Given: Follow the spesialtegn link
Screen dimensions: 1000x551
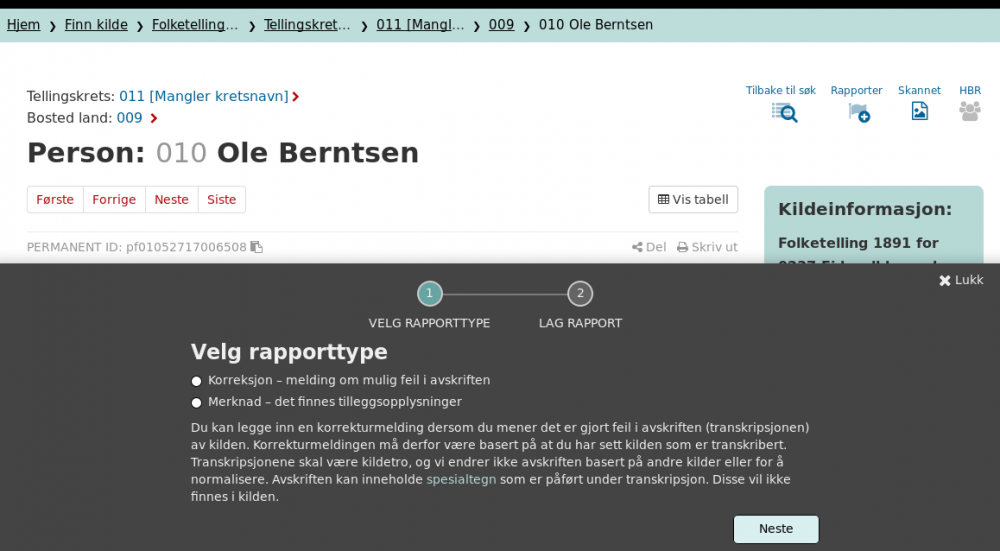Looking at the screenshot, I should pos(461,479).
